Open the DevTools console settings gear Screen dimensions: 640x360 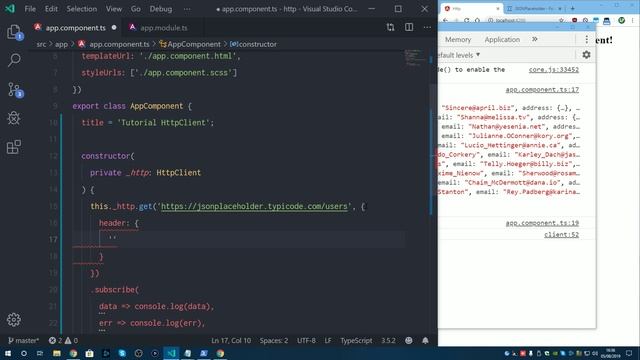pos(586,55)
